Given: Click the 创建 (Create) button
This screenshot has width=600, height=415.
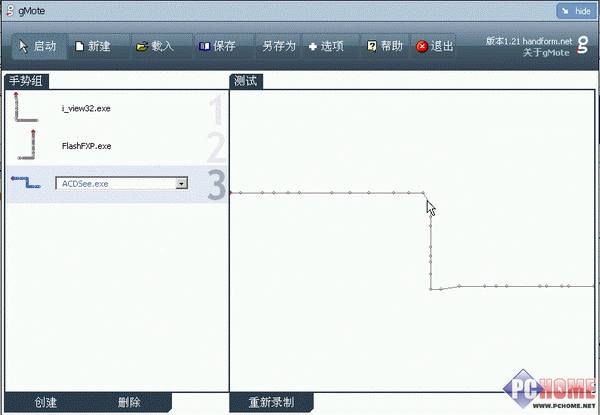Looking at the screenshot, I should 46,402.
